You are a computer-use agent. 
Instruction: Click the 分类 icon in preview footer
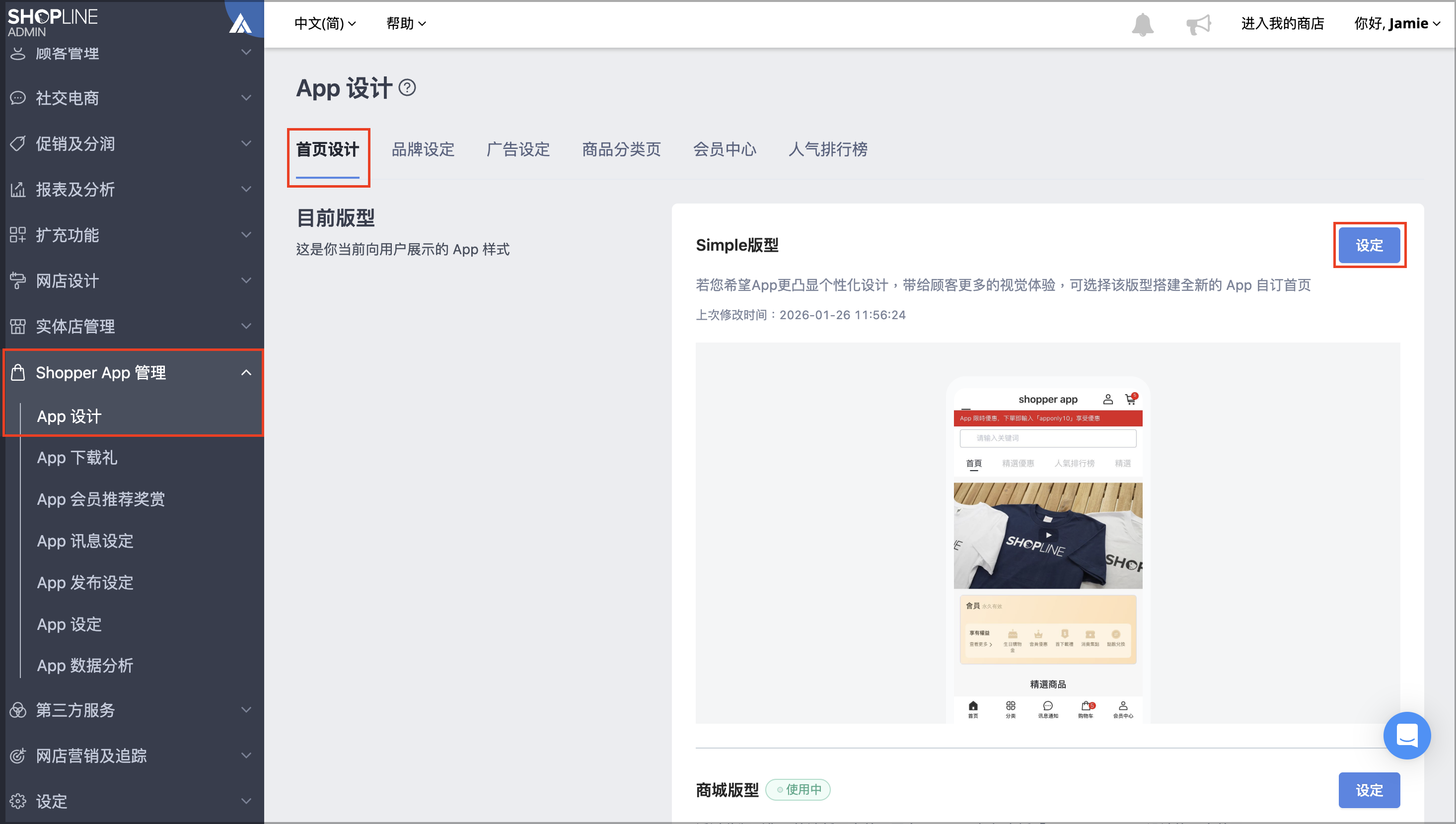pyautogui.click(x=1011, y=706)
